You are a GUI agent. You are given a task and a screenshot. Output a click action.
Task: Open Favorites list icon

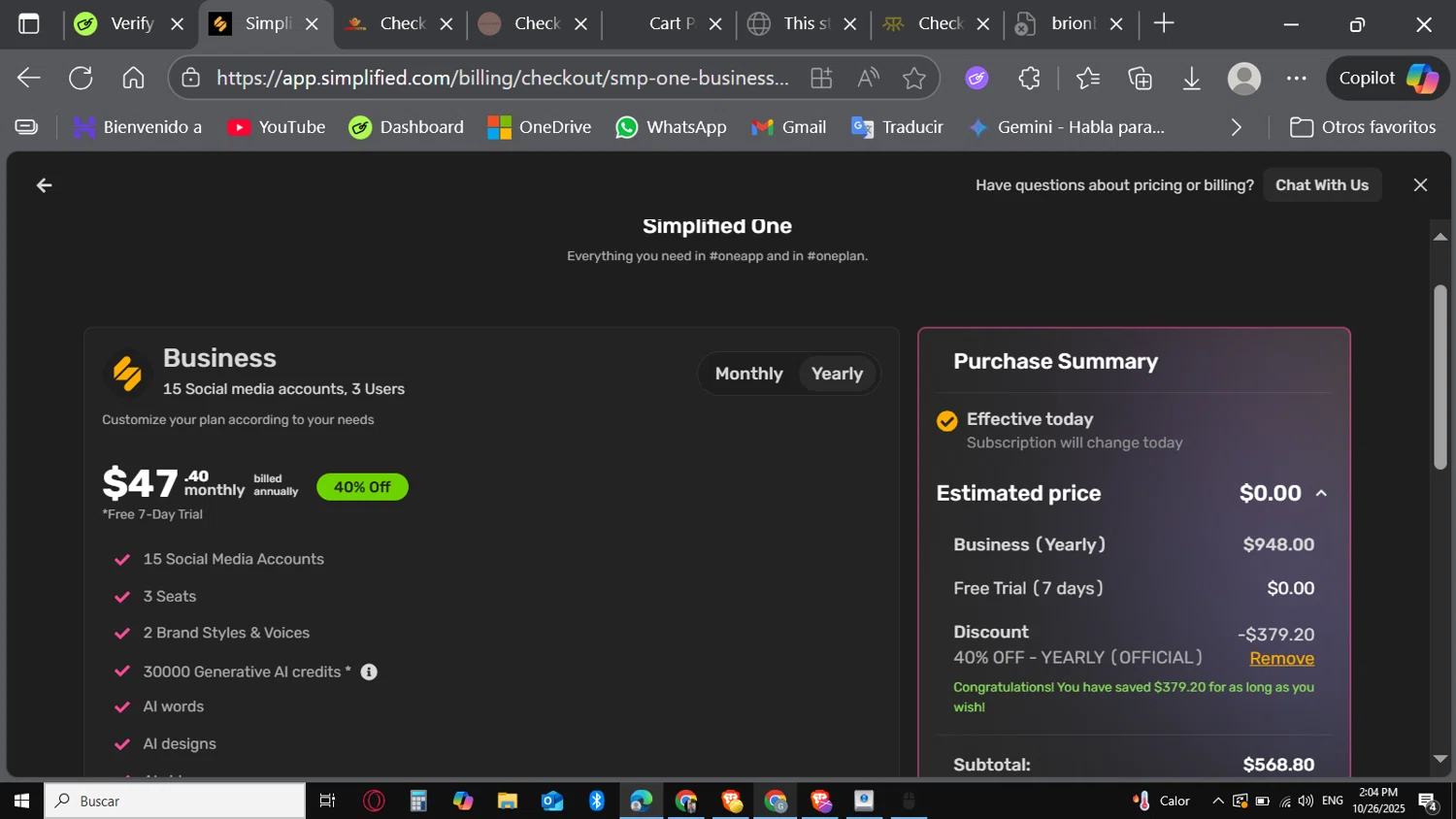click(1088, 79)
